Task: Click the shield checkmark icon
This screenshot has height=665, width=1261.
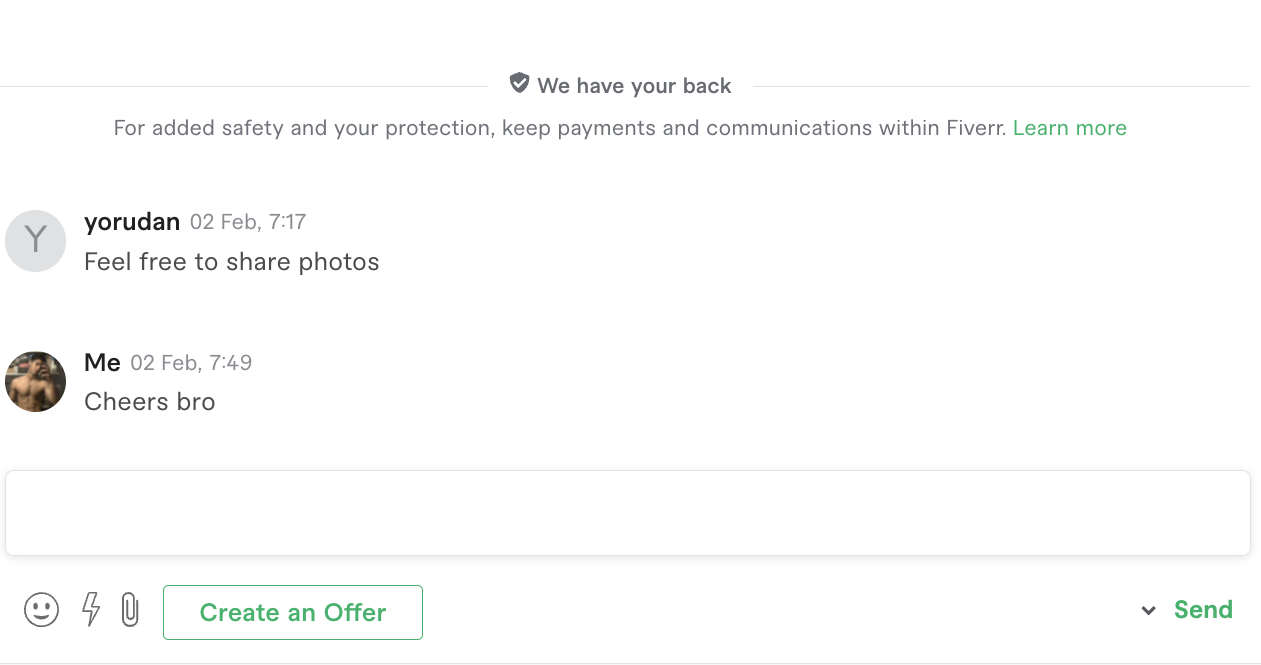Action: 519,84
